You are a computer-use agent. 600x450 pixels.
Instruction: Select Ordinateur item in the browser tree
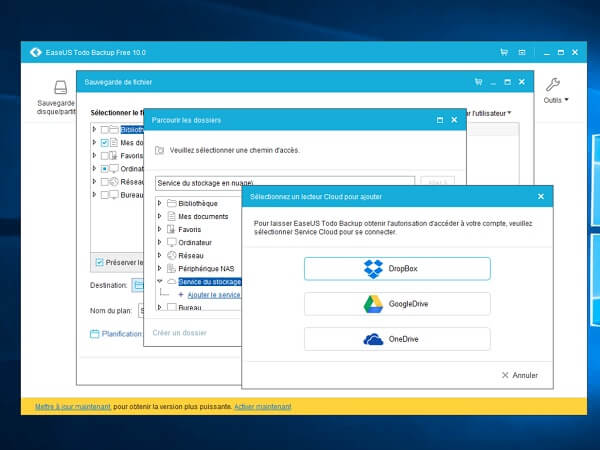[195, 243]
